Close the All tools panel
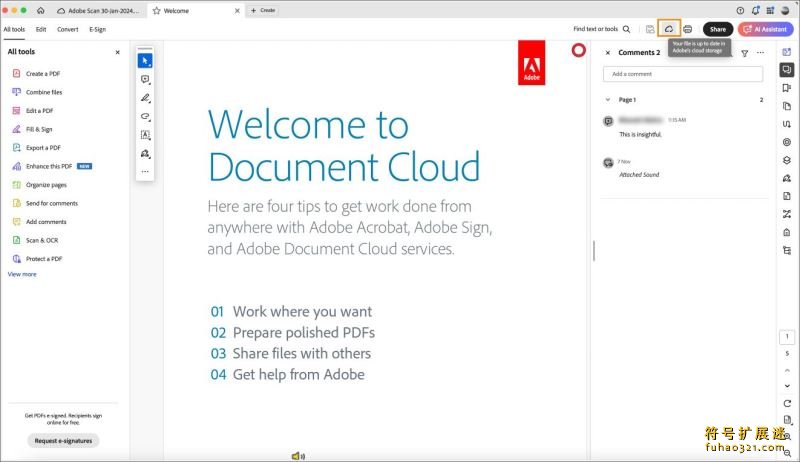This screenshot has height=462, width=800. pos(117,52)
